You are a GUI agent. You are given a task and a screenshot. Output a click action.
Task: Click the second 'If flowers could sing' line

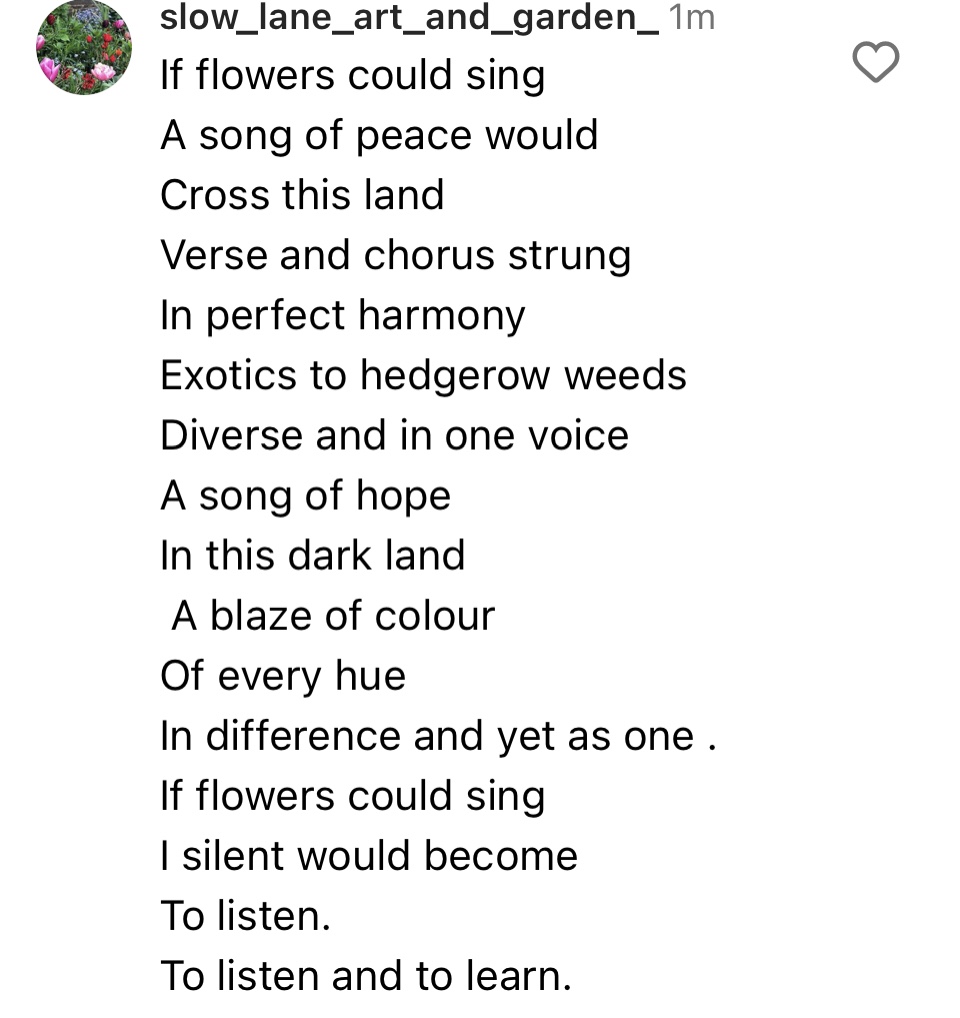(352, 796)
